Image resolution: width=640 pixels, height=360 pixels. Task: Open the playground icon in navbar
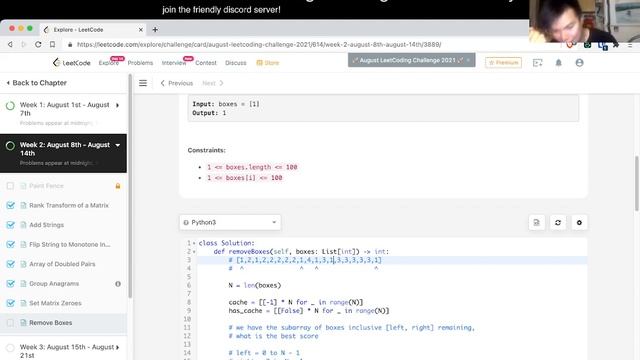[x=538, y=62]
